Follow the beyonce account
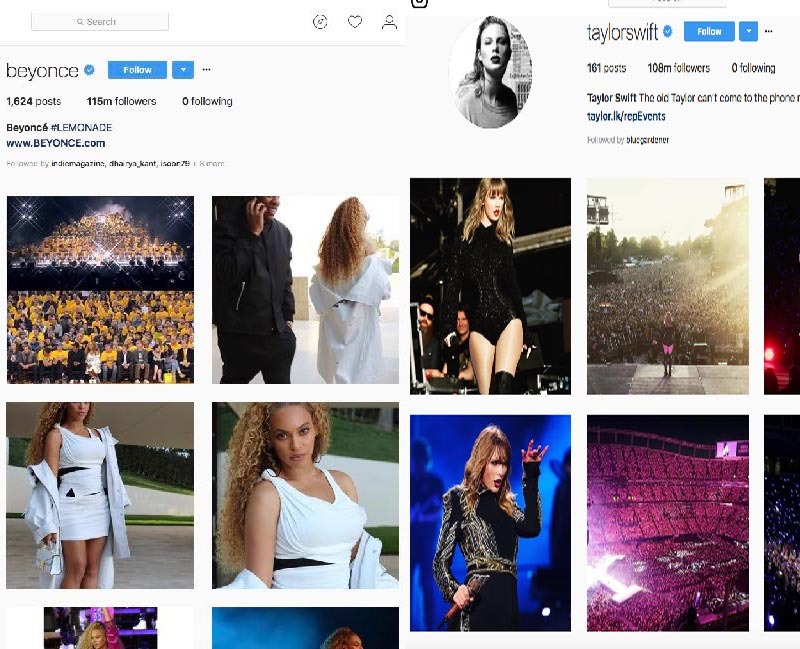Screen dimensions: 800x649 coord(137,70)
